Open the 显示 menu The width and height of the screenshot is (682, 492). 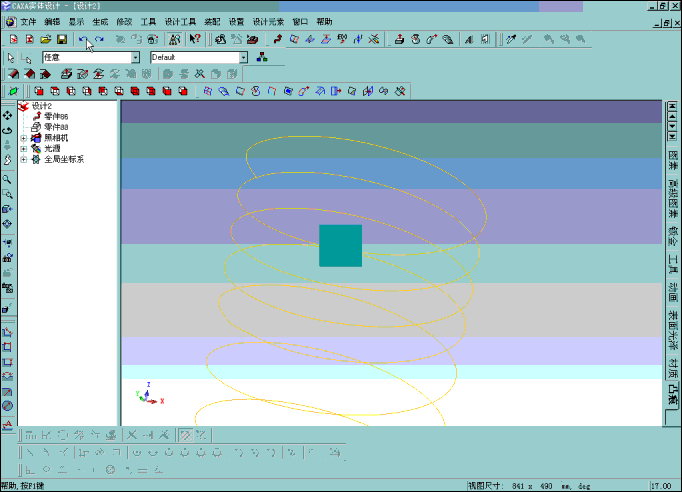click(x=76, y=22)
